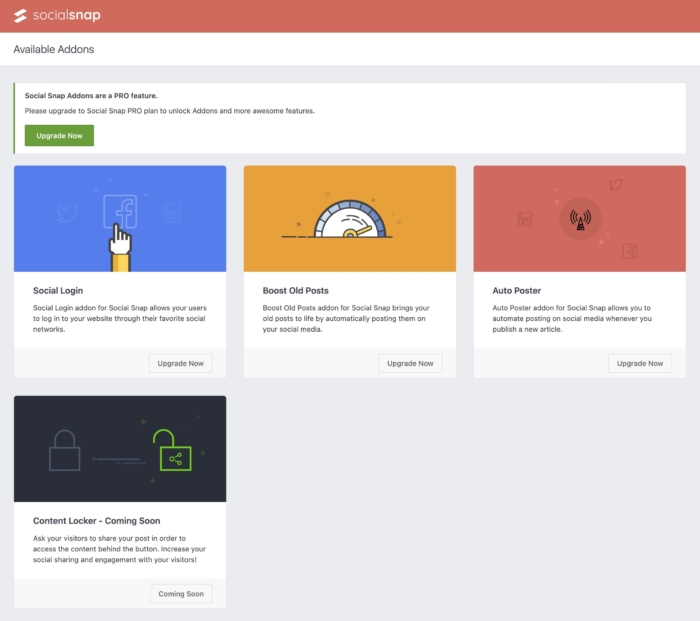Click the green Upgrade Now button

tap(59, 135)
